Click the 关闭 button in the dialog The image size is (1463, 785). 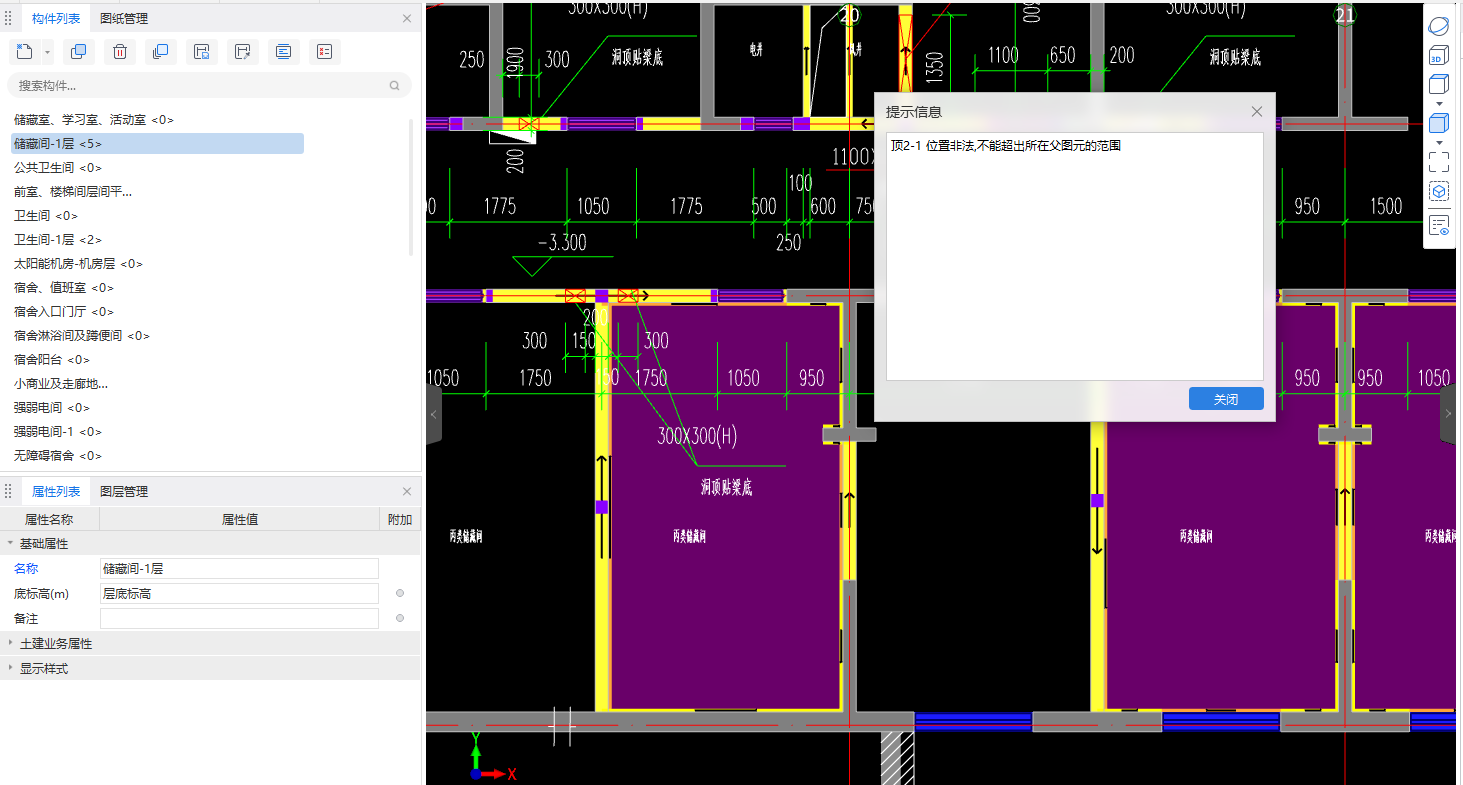click(1226, 399)
